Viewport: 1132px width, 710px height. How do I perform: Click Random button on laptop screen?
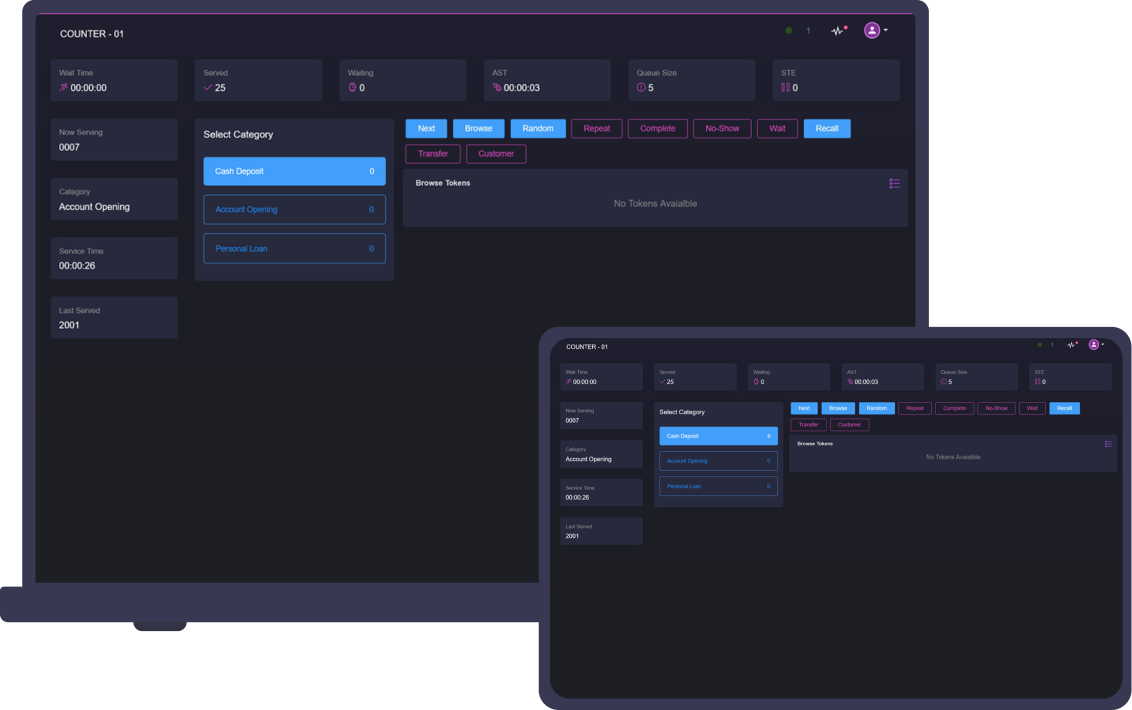pyautogui.click(x=538, y=129)
